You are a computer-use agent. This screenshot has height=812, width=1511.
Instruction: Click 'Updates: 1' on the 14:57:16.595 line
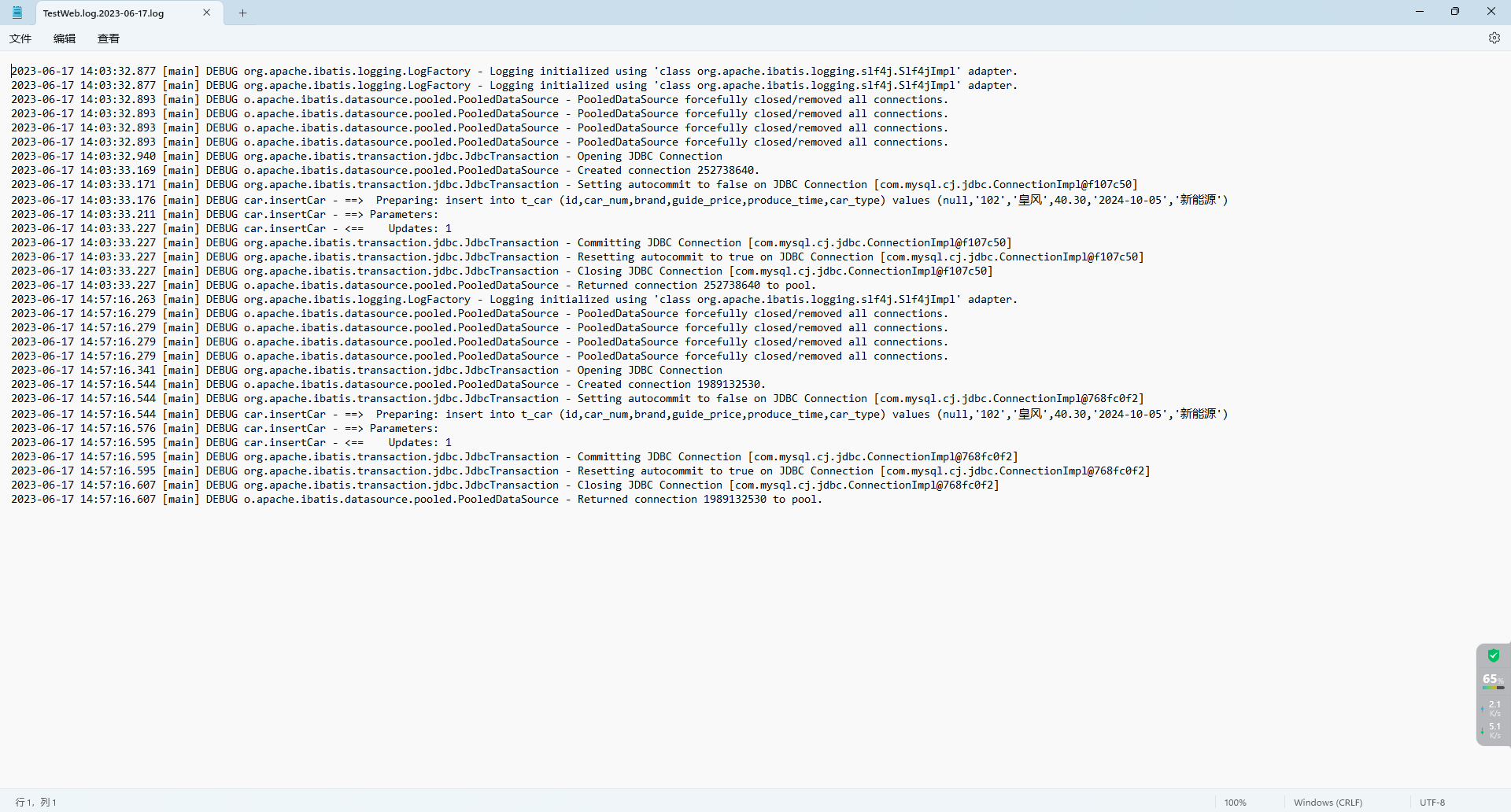[419, 443]
